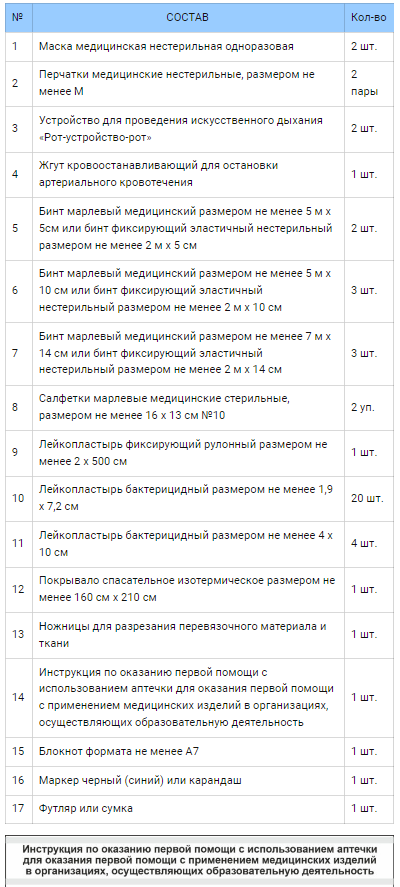400x887 pixels.
Task: Click the Перчатки медицинские нестерильные row text
Action: point(177,83)
